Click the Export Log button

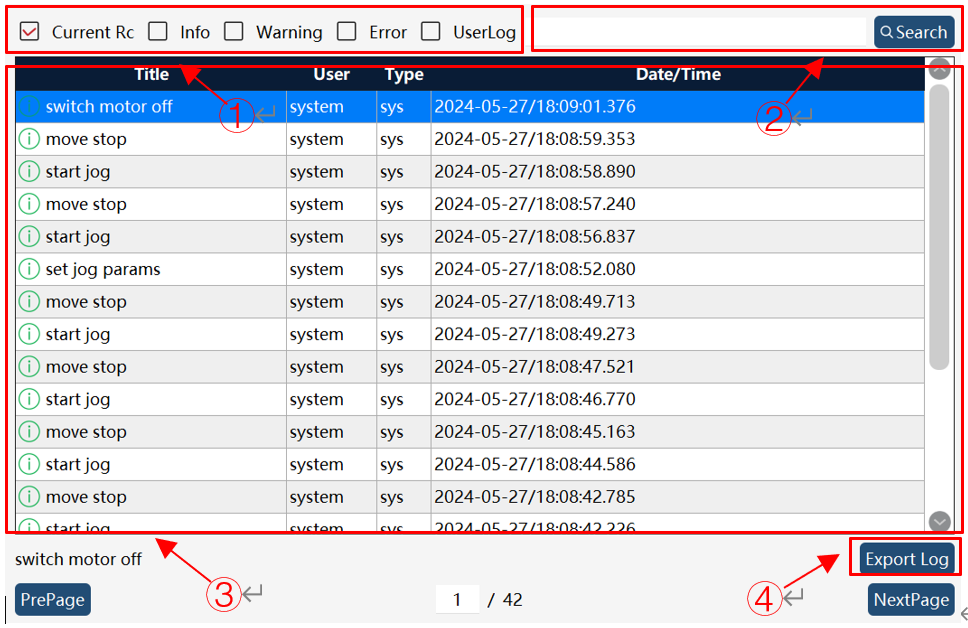pyautogui.click(x=906, y=559)
